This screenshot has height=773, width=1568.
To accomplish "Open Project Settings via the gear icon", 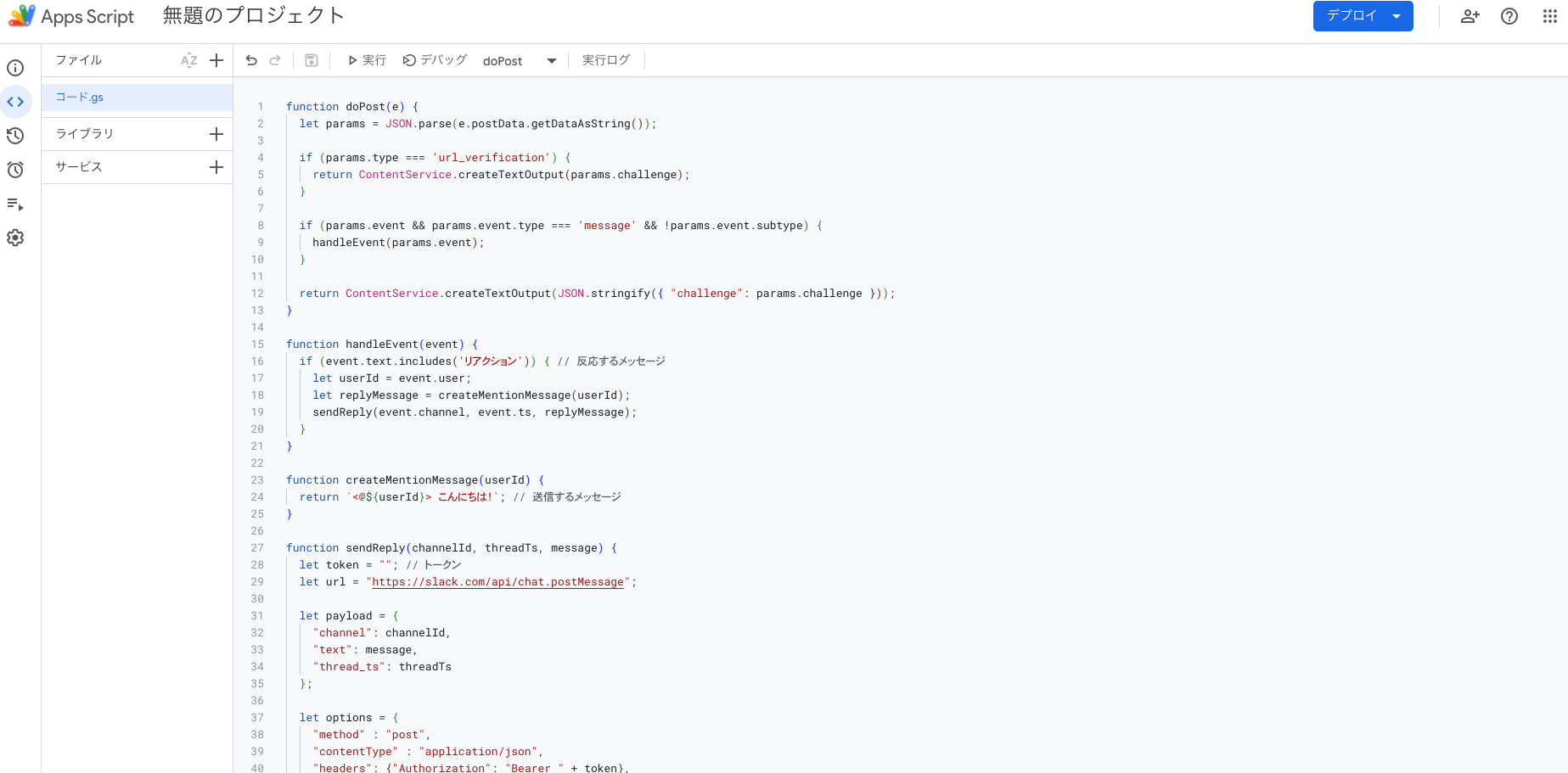I will point(15,238).
